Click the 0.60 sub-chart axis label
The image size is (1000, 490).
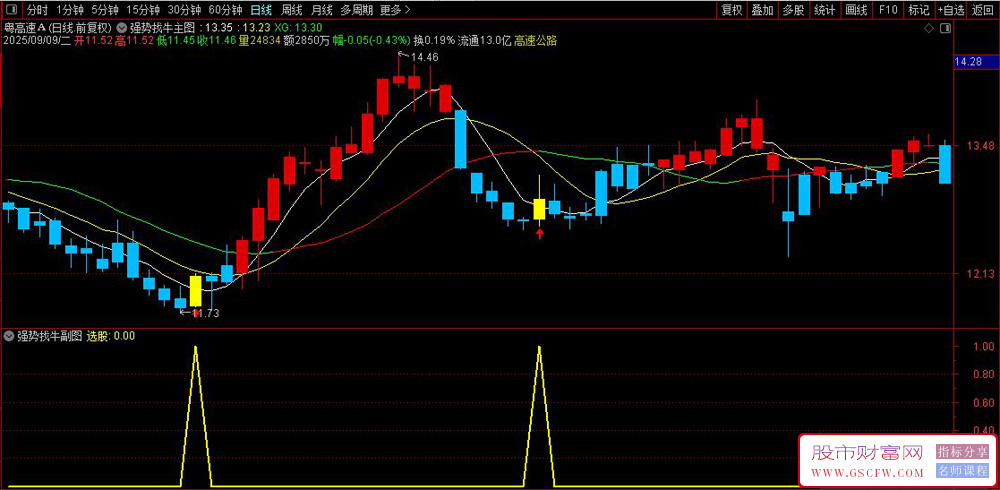tap(984, 403)
